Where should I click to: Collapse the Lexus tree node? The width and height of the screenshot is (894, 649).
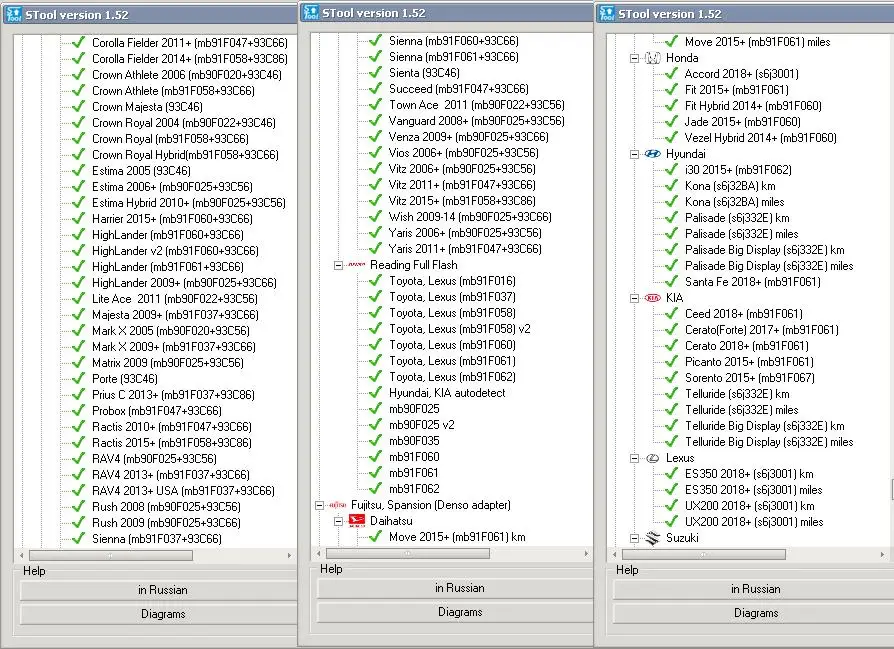pyautogui.click(x=634, y=458)
